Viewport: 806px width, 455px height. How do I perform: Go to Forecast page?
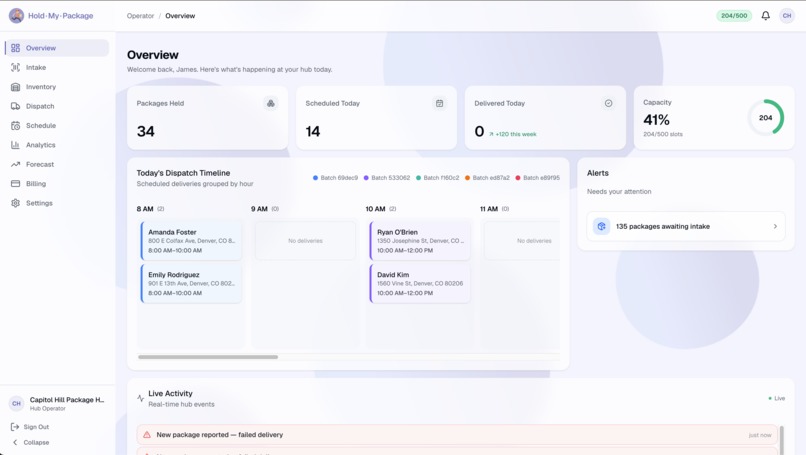(58, 165)
